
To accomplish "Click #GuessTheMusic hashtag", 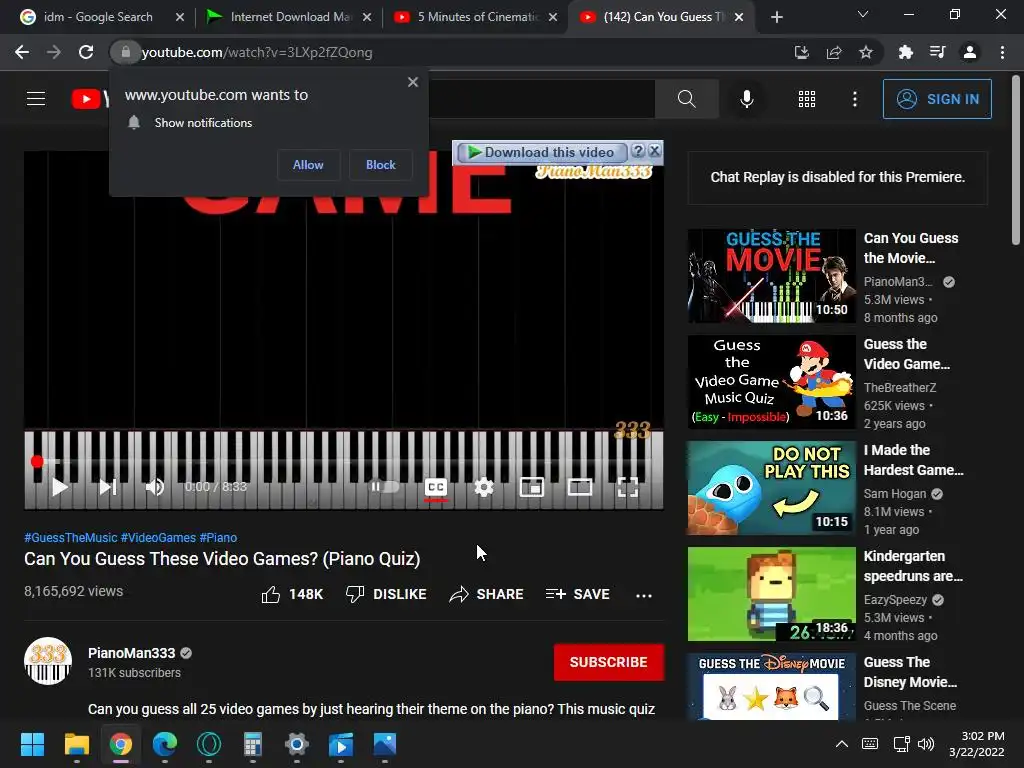I will tap(71, 537).
